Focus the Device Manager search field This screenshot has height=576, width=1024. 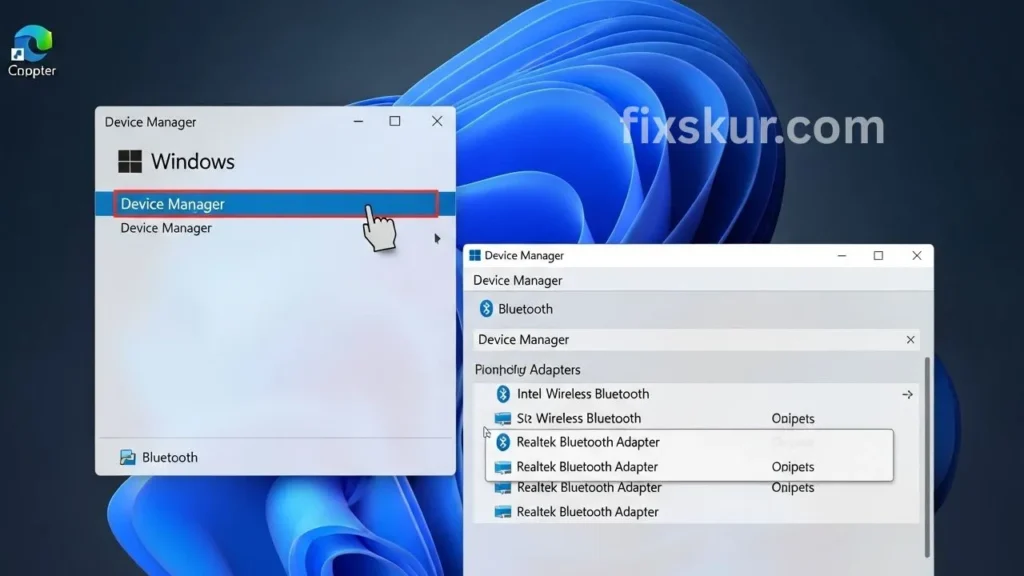[x=696, y=340]
